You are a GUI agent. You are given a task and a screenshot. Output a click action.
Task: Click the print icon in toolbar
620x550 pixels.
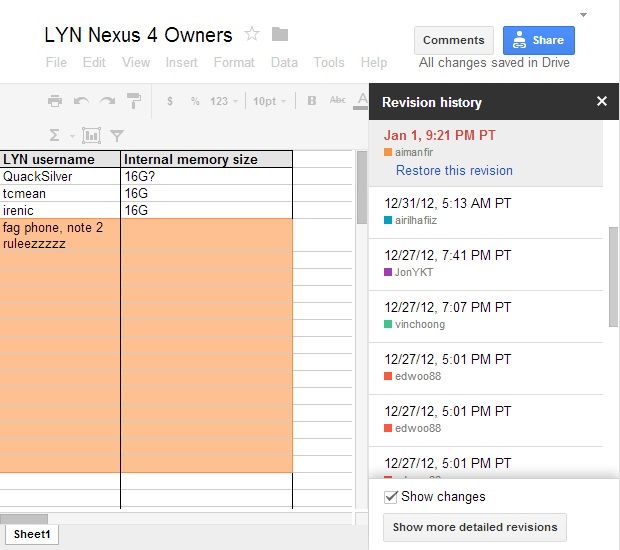coord(55,101)
